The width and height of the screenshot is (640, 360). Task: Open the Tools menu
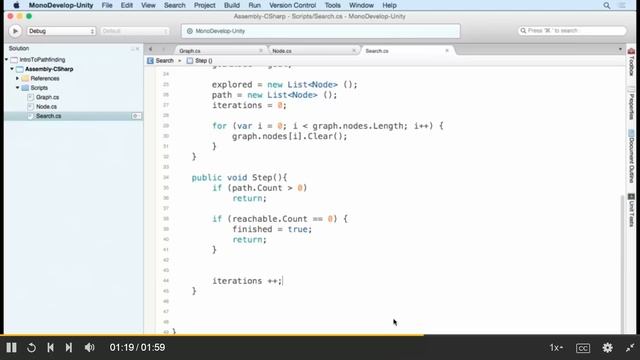(x=332, y=5)
